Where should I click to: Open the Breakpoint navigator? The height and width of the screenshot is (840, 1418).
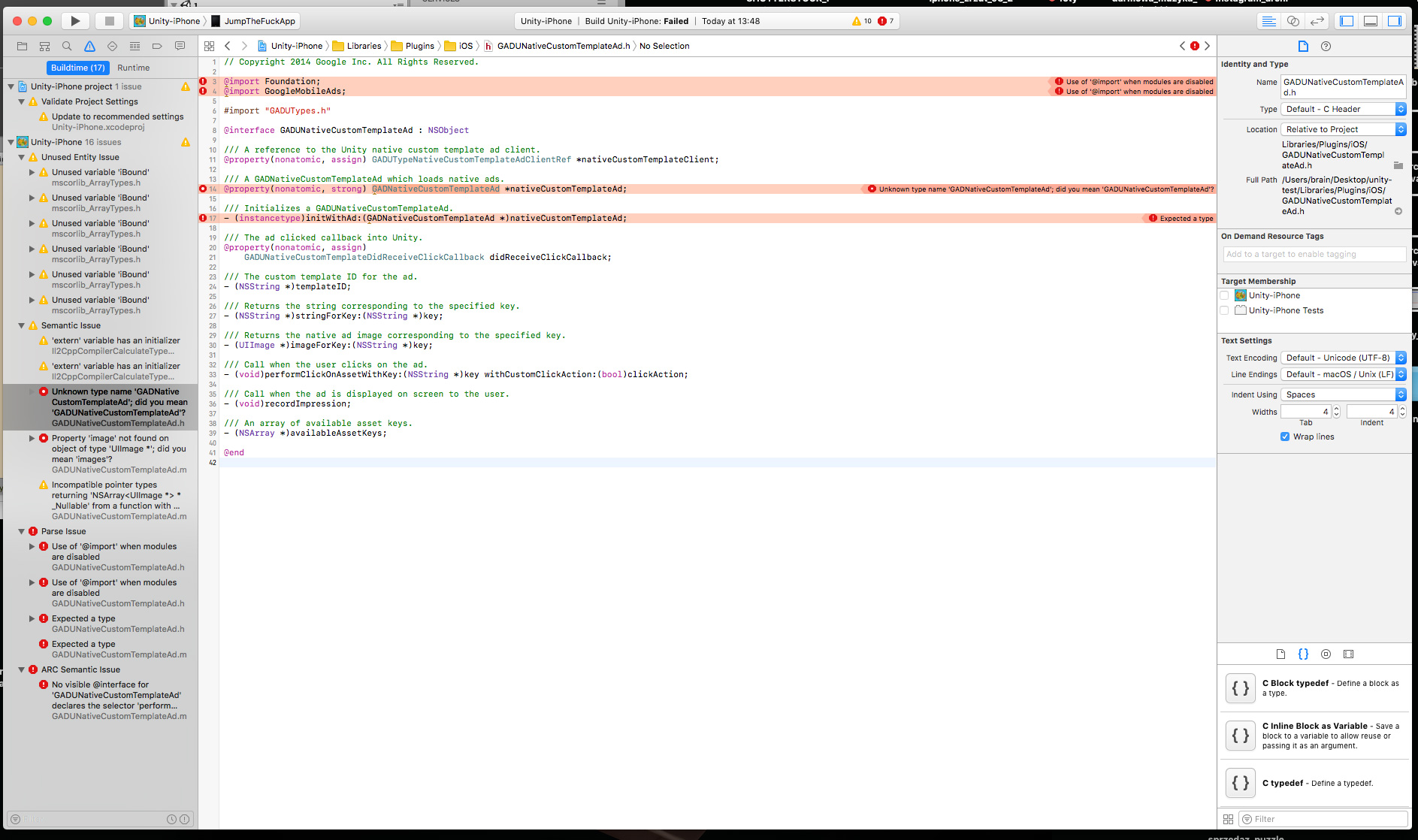point(157,46)
